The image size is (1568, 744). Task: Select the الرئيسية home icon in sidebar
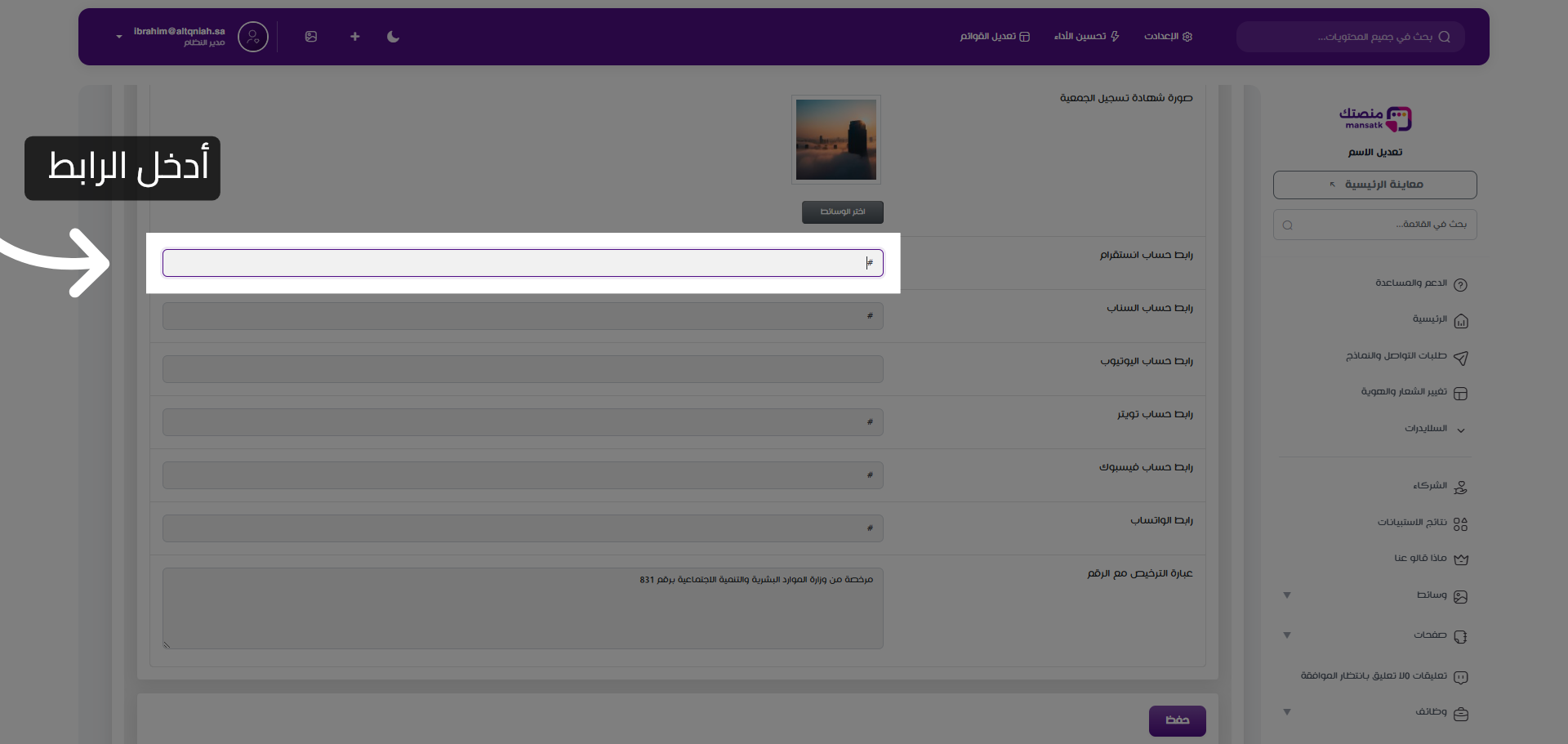[1460, 320]
